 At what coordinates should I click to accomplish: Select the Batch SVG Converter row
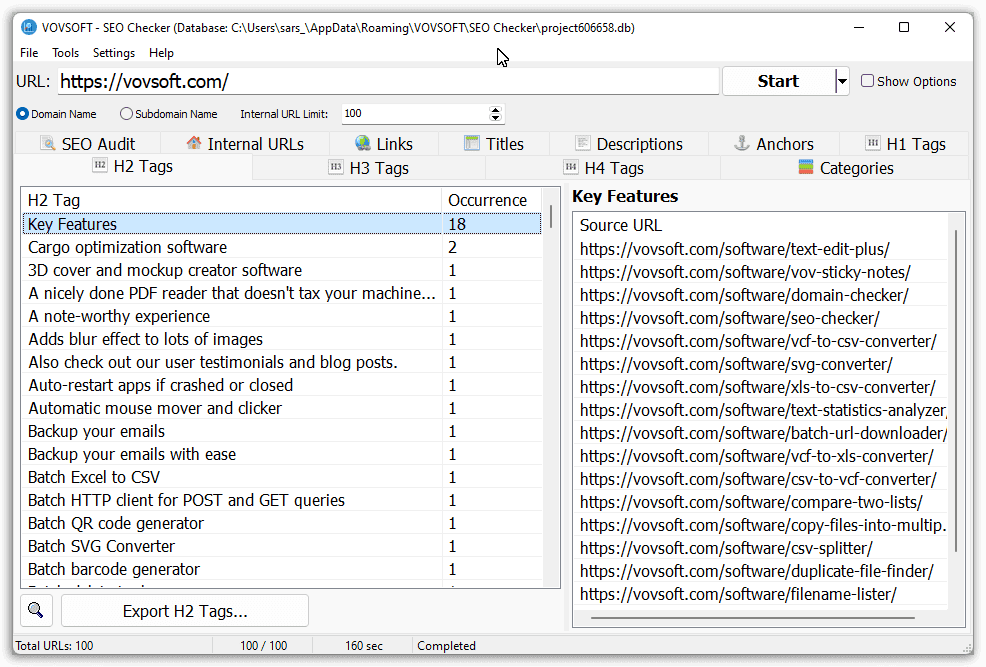[x=282, y=546]
